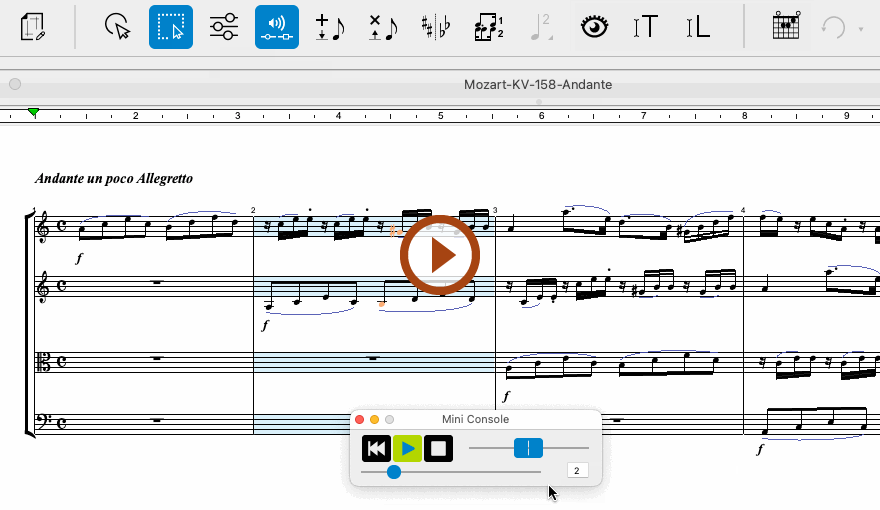Screen dimensions: 880x510
Task: Click the alto clef on viola staff
Action: pyautogui.click(x=43, y=362)
